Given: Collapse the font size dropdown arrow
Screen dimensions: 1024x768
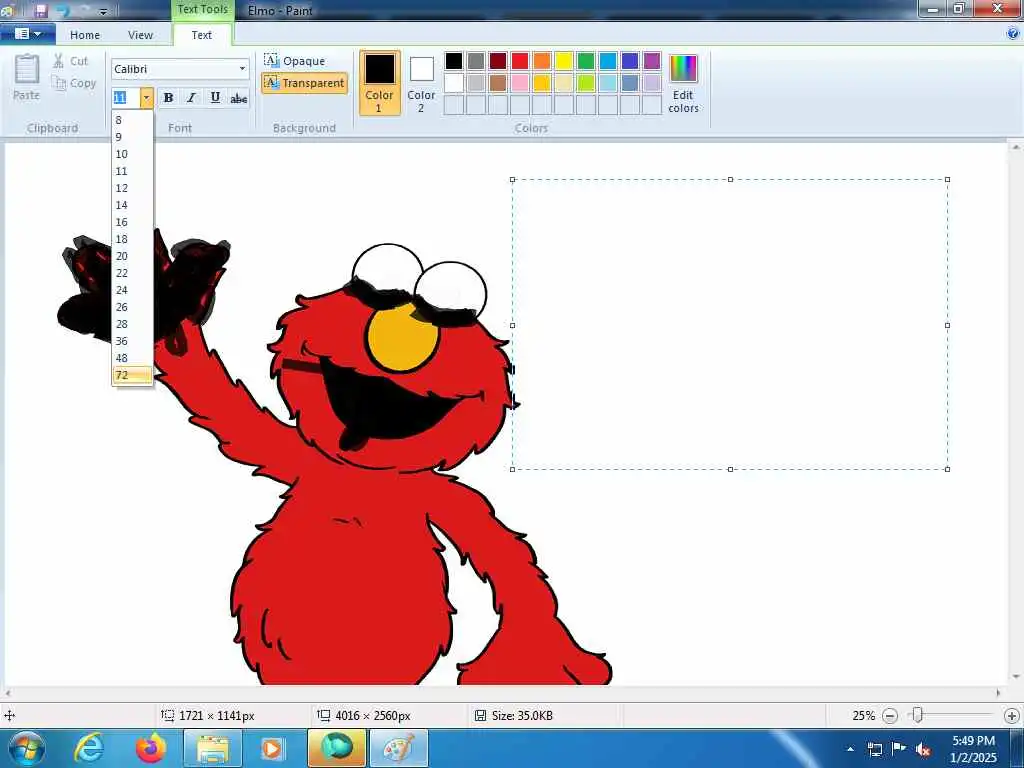Looking at the screenshot, I should 146,98.
